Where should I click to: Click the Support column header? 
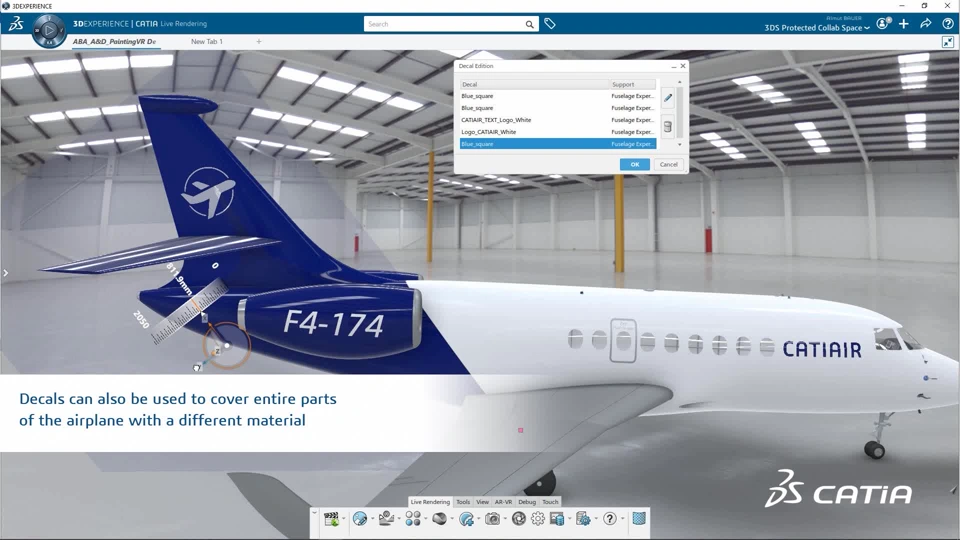point(633,84)
